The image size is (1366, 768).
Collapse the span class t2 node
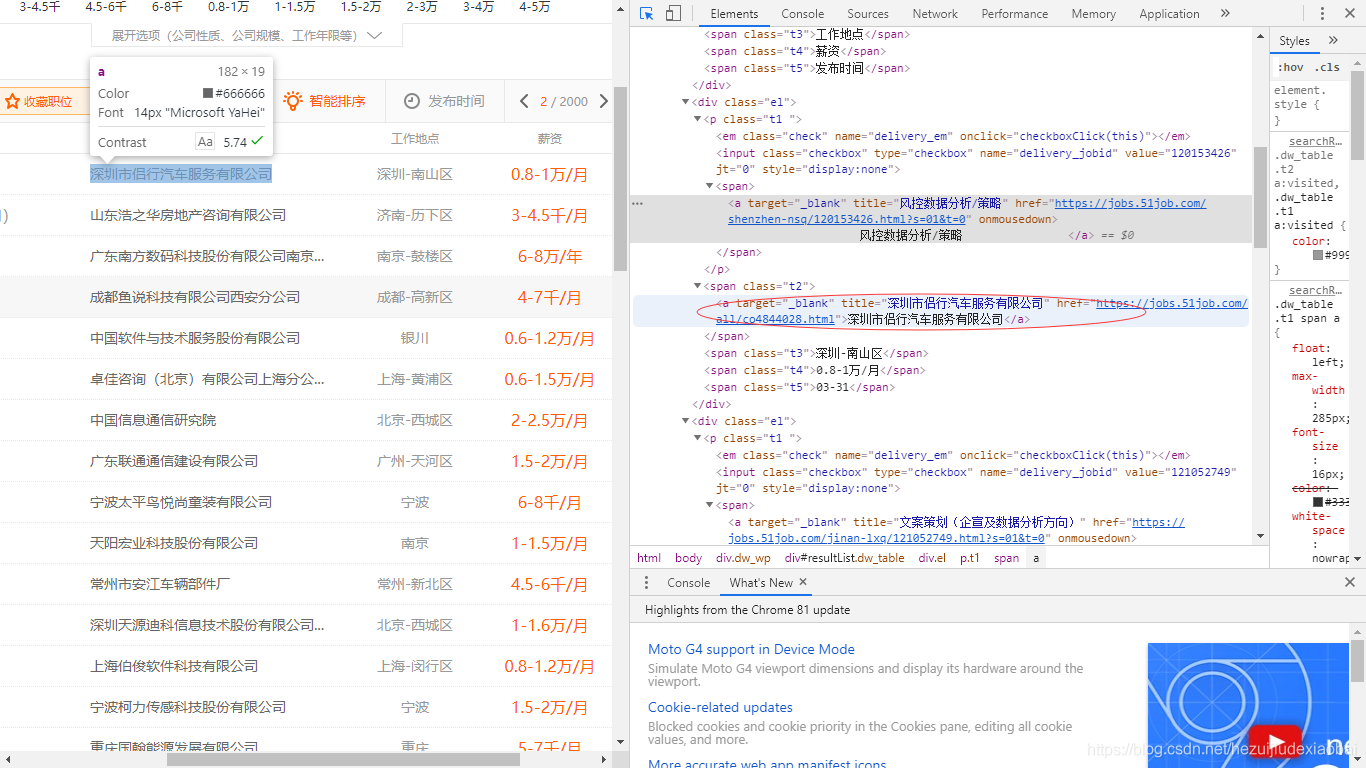(x=698, y=286)
